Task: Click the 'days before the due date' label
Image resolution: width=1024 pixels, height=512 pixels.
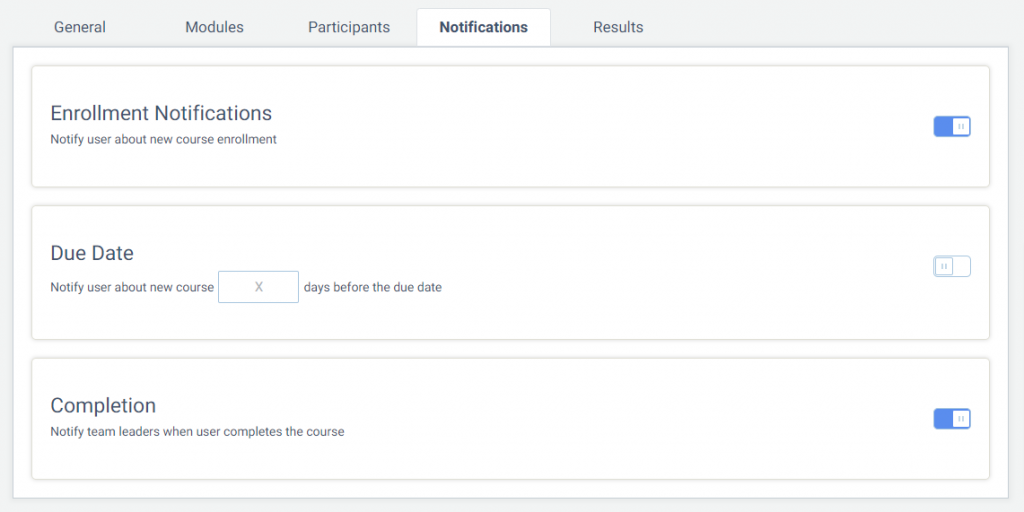Action: pos(373,287)
